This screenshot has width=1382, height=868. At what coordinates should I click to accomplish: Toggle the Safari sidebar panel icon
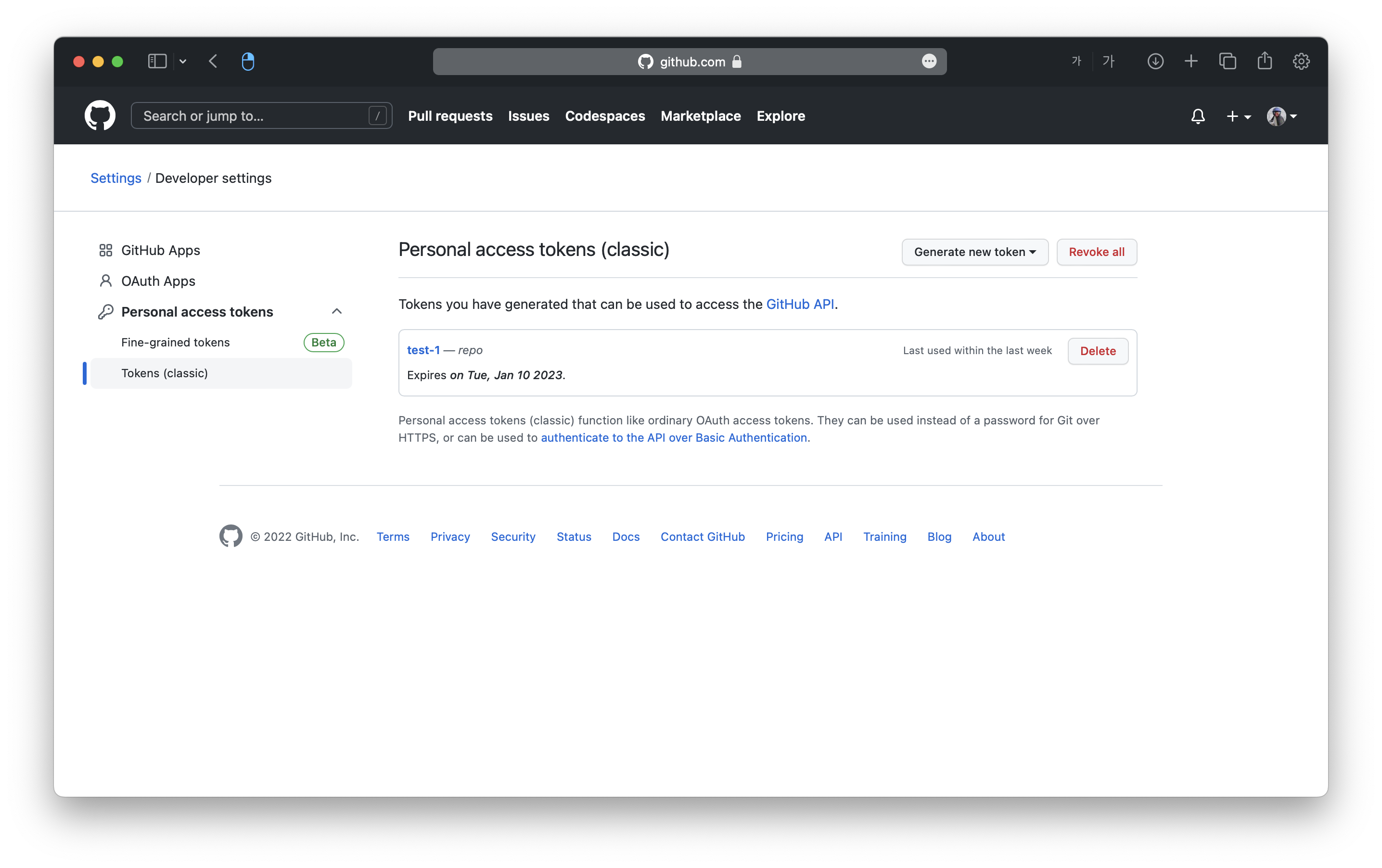click(x=157, y=62)
